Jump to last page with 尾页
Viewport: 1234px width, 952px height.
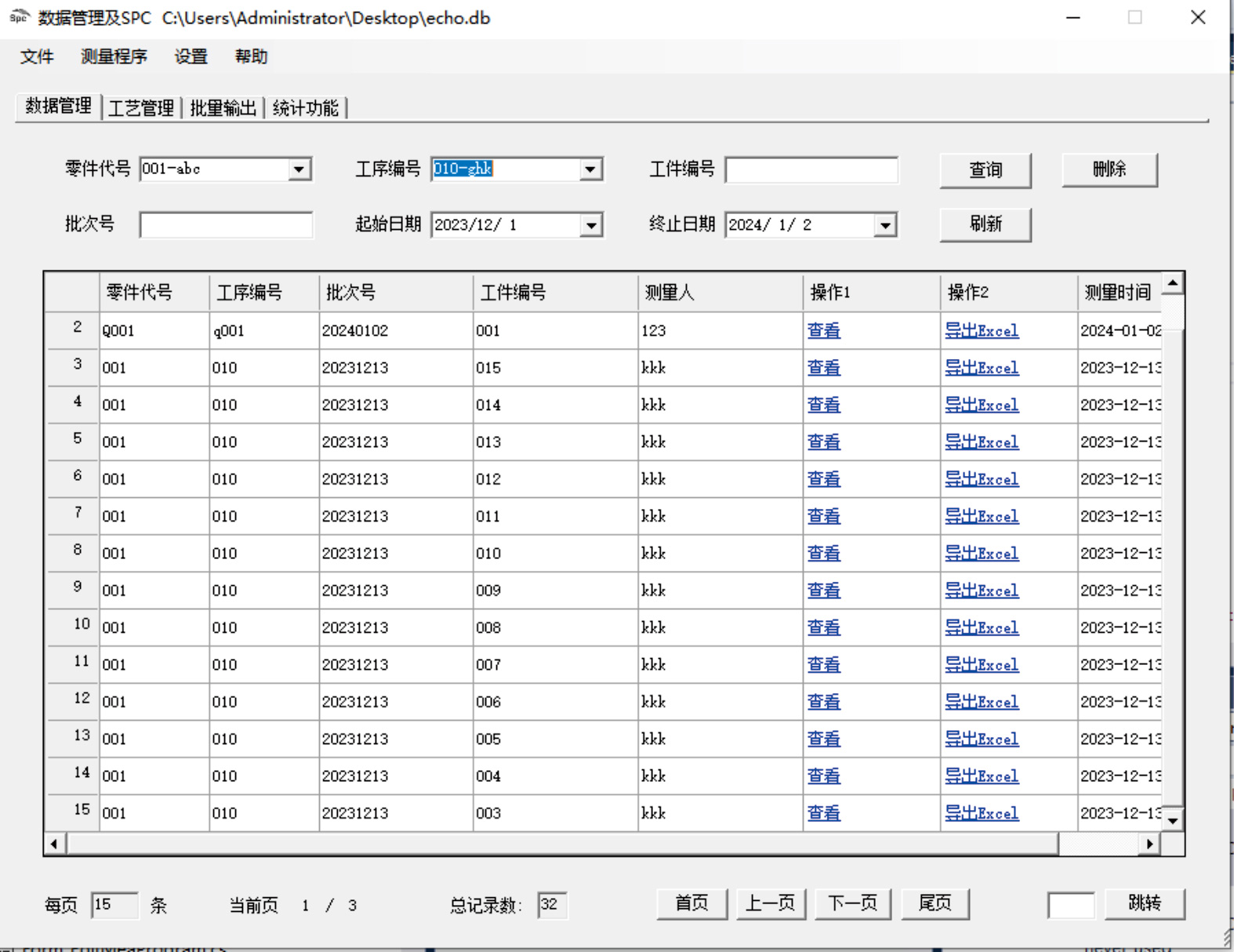(x=935, y=903)
